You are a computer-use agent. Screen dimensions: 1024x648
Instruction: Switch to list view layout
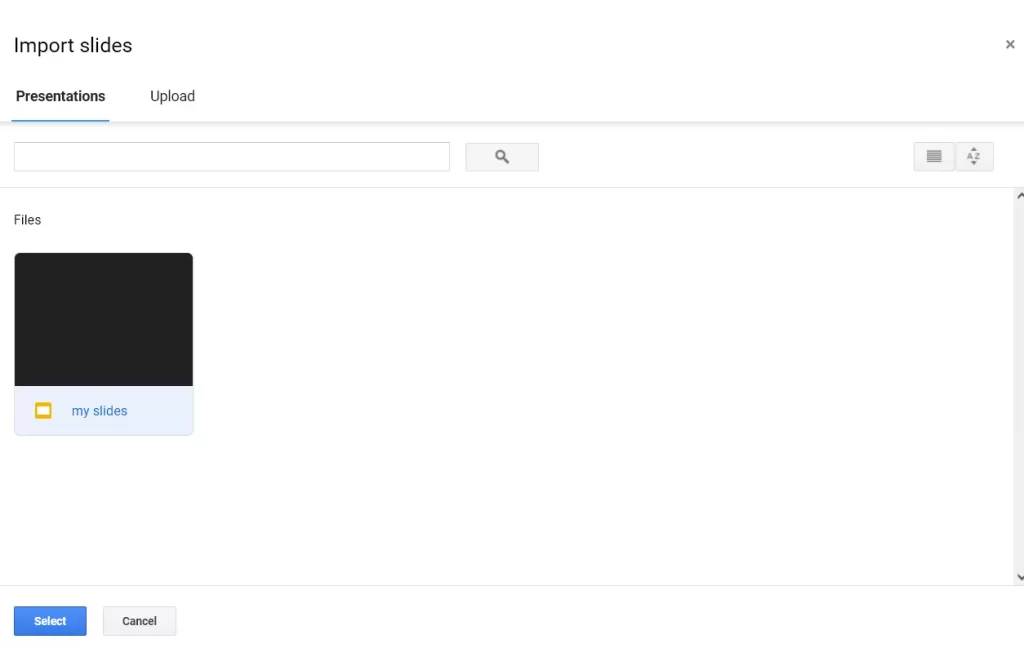pos(934,157)
